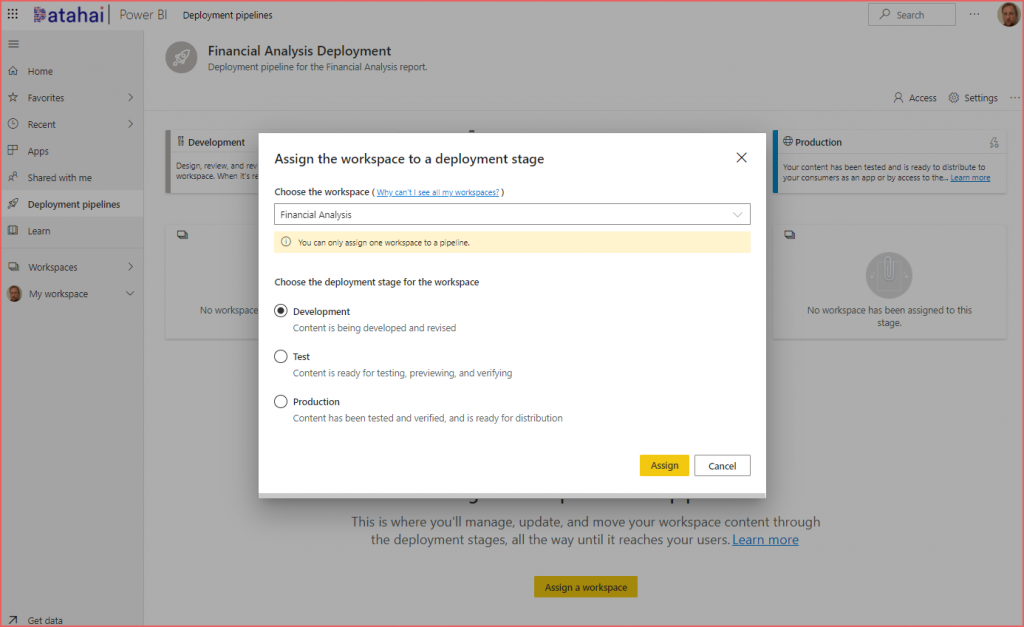
Task: Click the Production stage lightning rules icon
Action: point(994,142)
